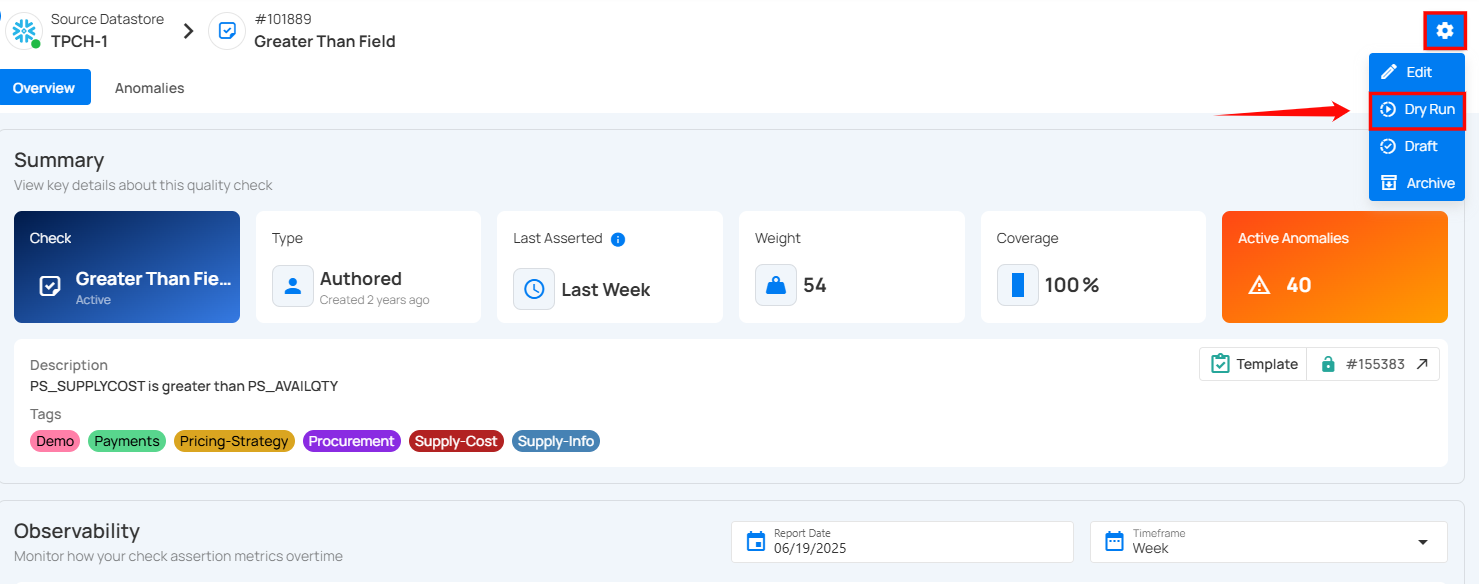Click the Procurement tag
The image size is (1479, 584).
click(x=352, y=441)
